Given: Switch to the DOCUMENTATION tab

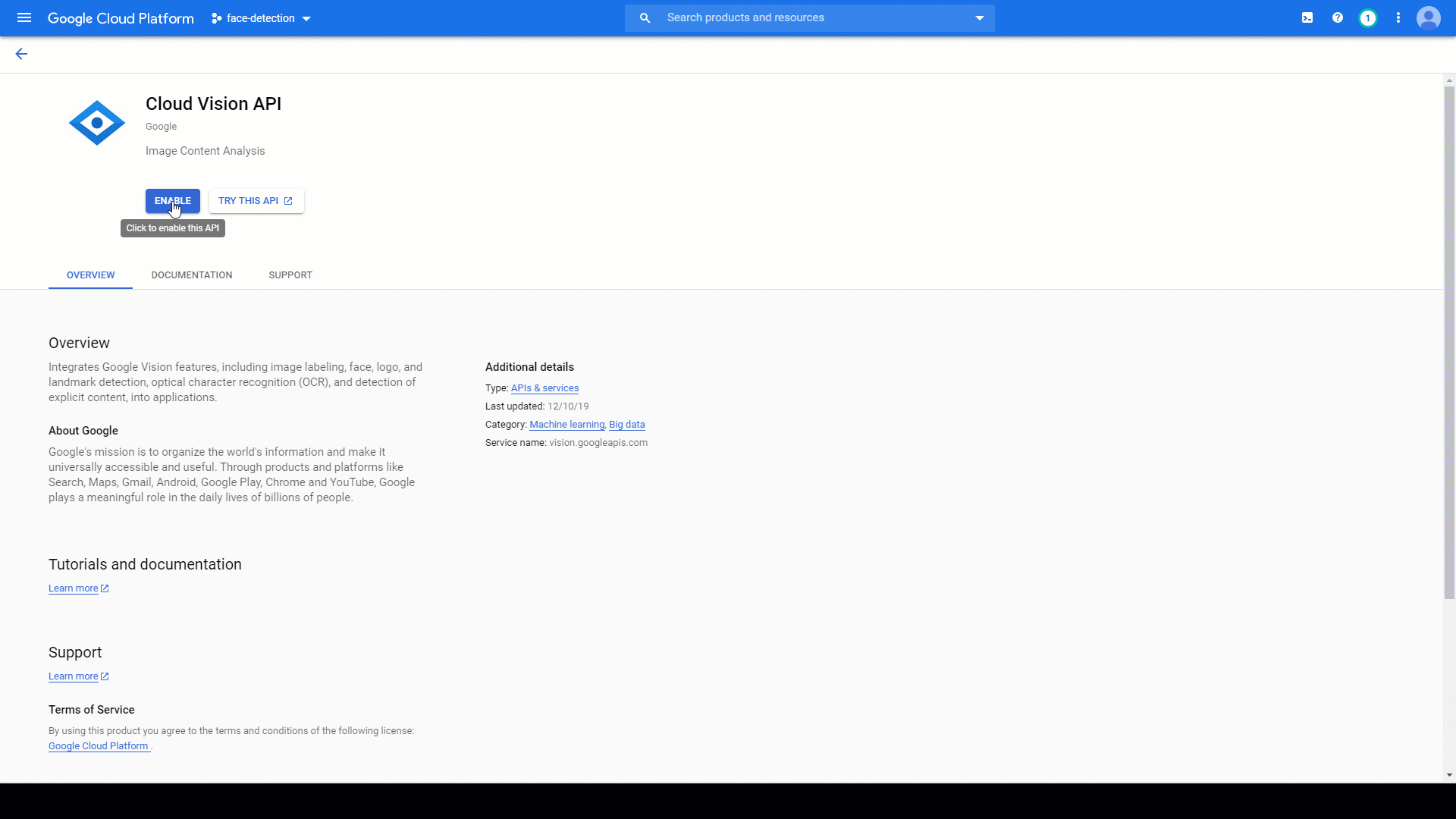Looking at the screenshot, I should [x=191, y=275].
